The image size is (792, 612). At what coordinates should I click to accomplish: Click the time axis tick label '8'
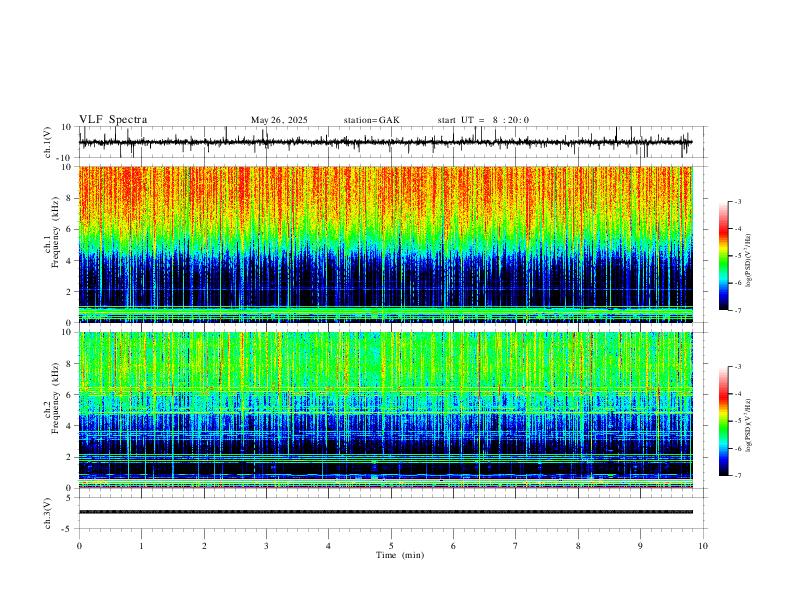578,546
